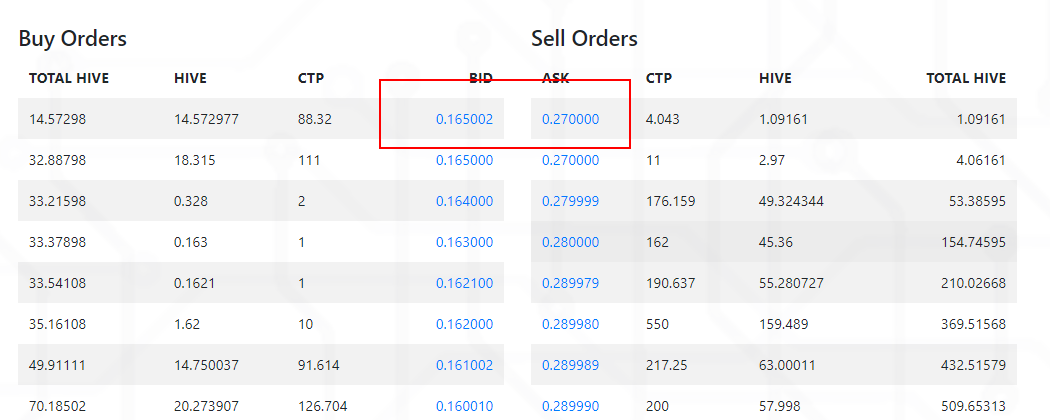The width and height of the screenshot is (1050, 420).
Task: Click ask 0.270000 in the 4.043 CTP row
Action: (x=571, y=119)
